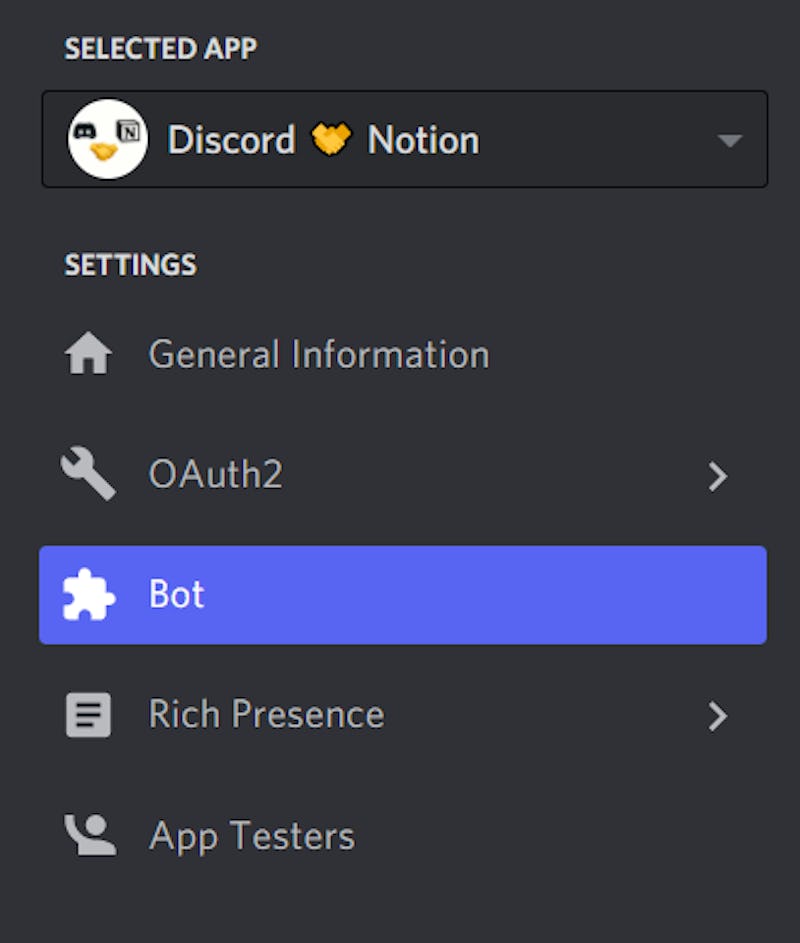Select the Bot settings label
Image resolution: width=800 pixels, height=943 pixels.
coord(176,595)
